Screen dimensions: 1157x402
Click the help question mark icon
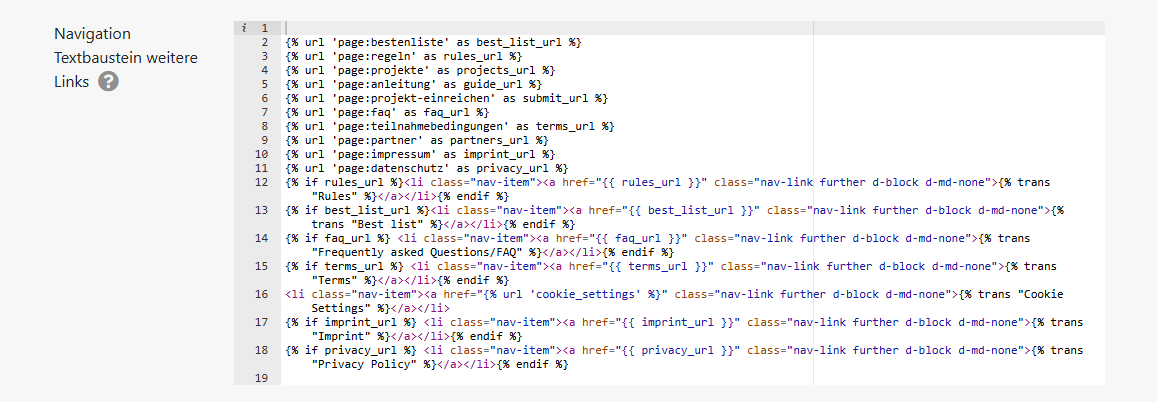pyautogui.click(x=108, y=82)
